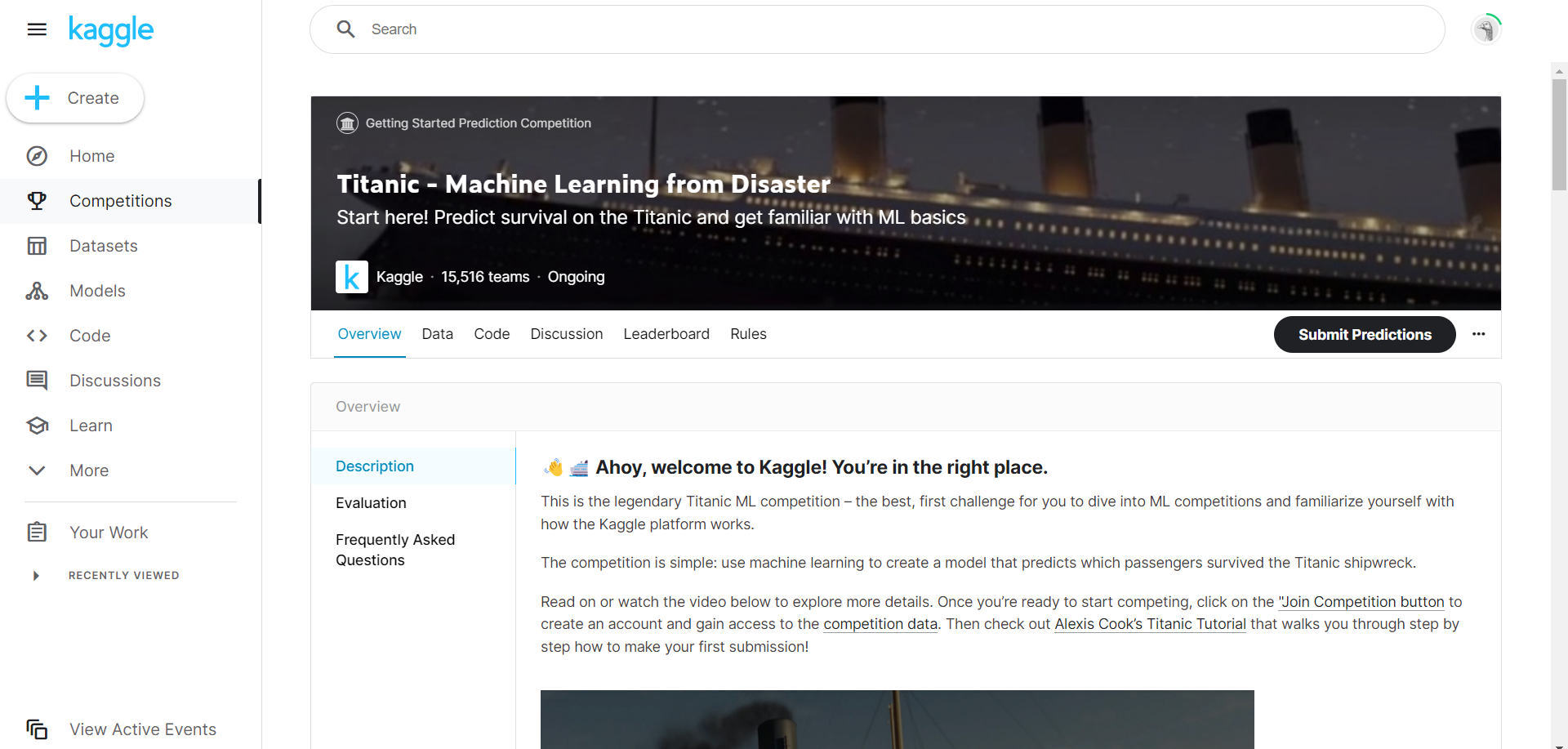The width and height of the screenshot is (1568, 749).
Task: Click the competition category building icon
Action: pos(347,123)
